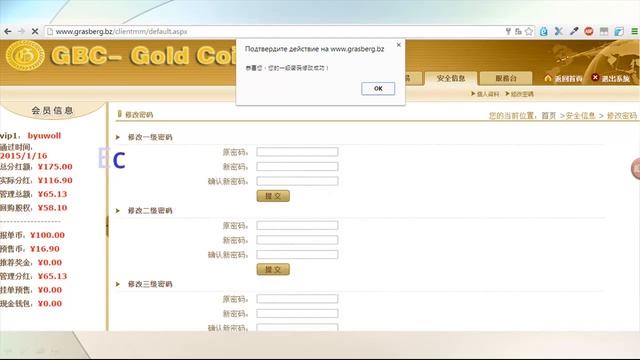
Task: Focus 原密码 field under 修改二级密码
Action: [297, 225]
